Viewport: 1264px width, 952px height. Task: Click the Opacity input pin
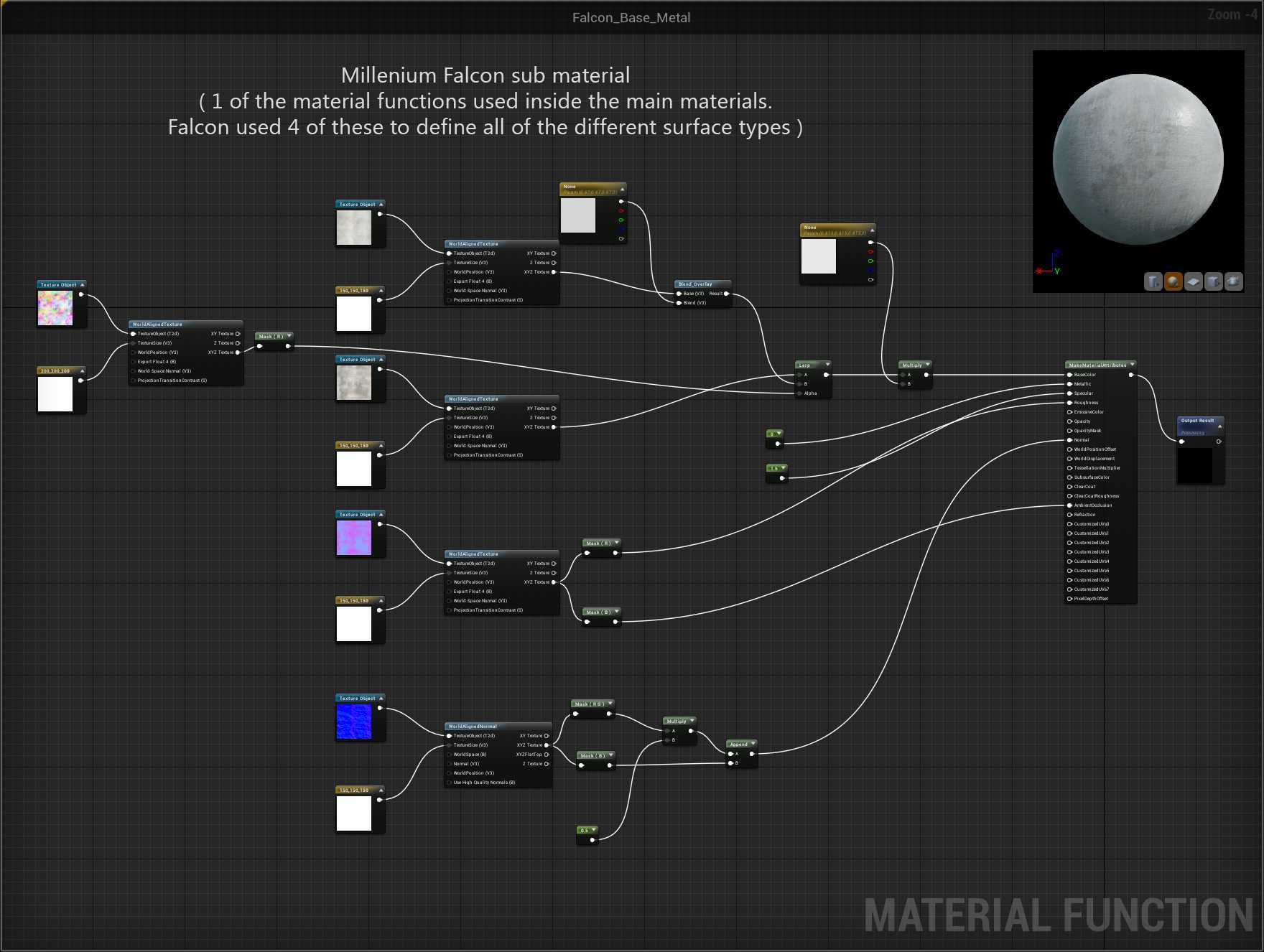1069,421
